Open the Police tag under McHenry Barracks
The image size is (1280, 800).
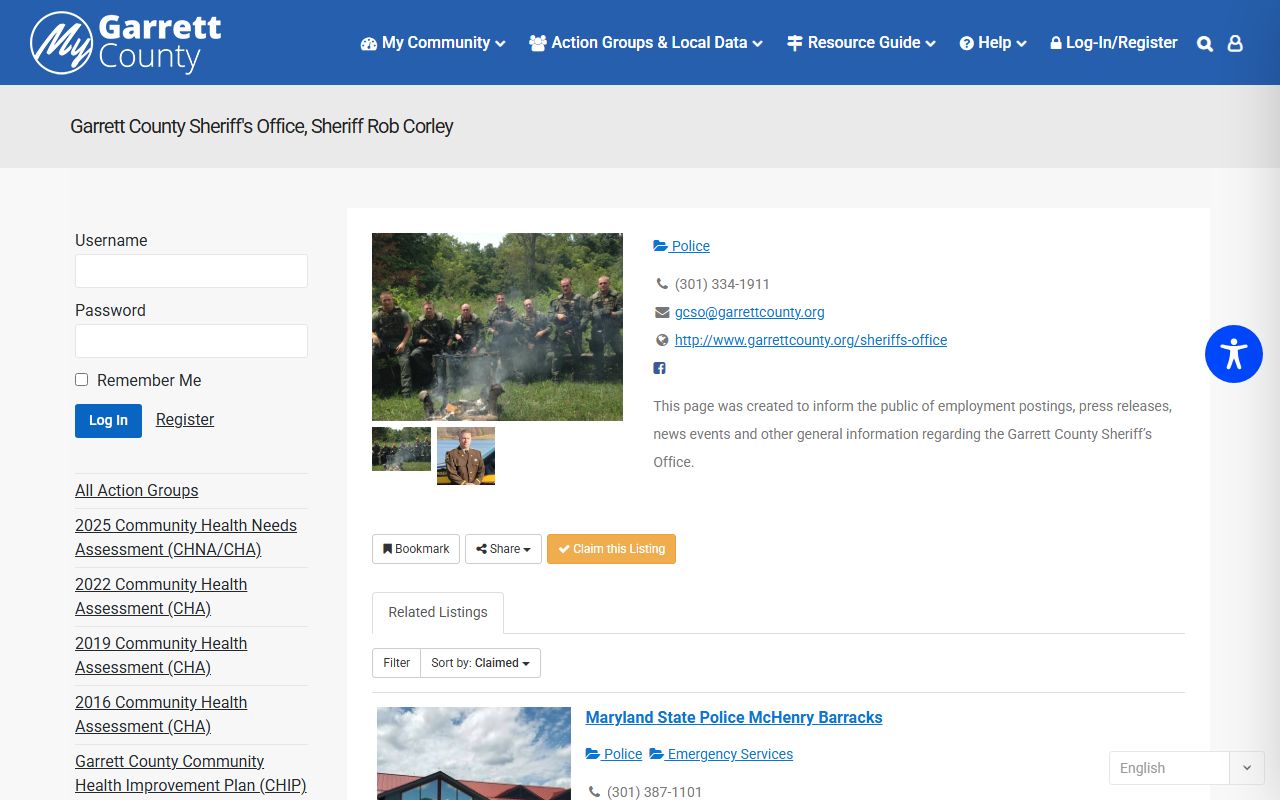pos(614,754)
